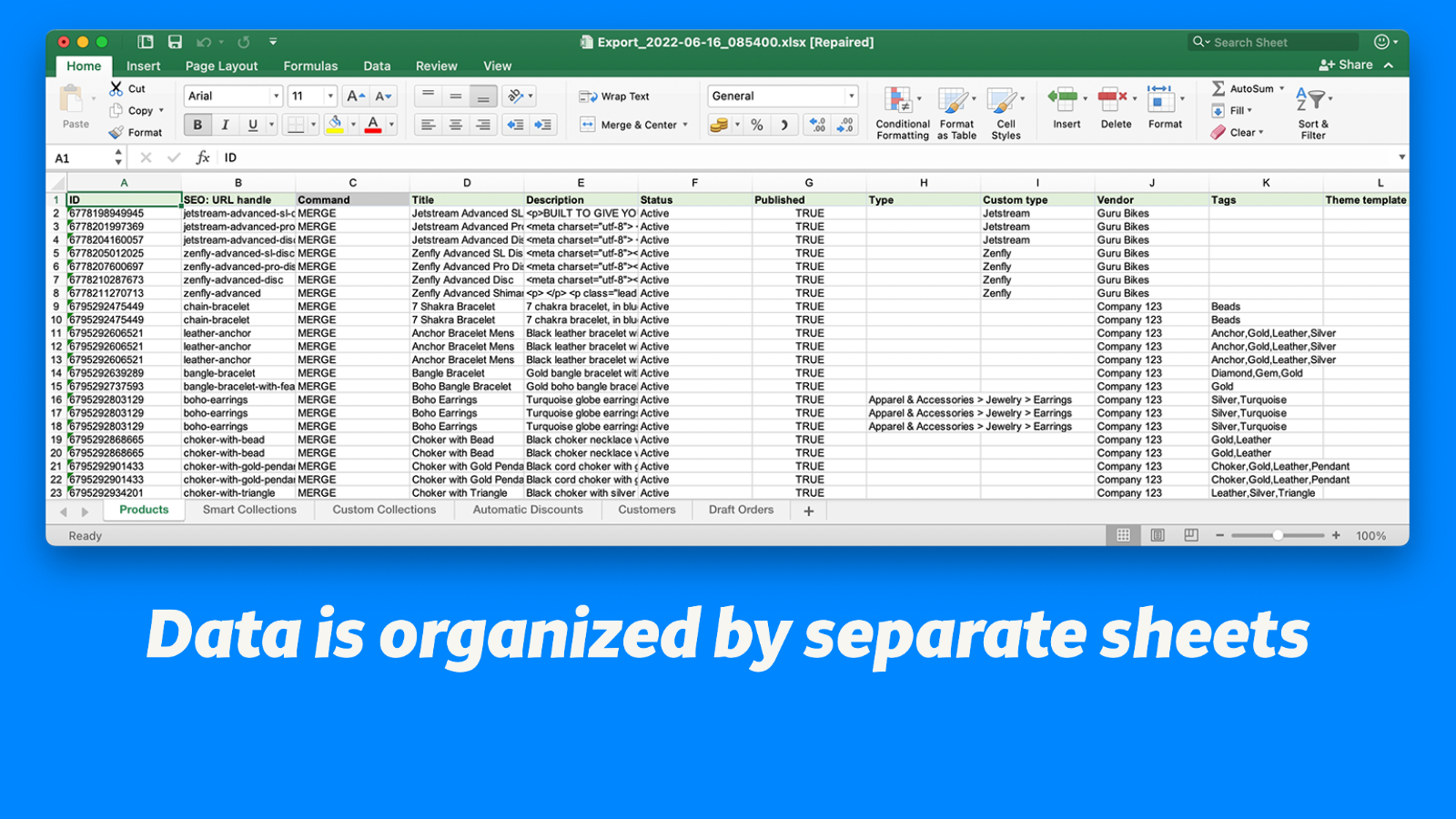Toggle bold formatting
1456x819 pixels.
click(197, 125)
